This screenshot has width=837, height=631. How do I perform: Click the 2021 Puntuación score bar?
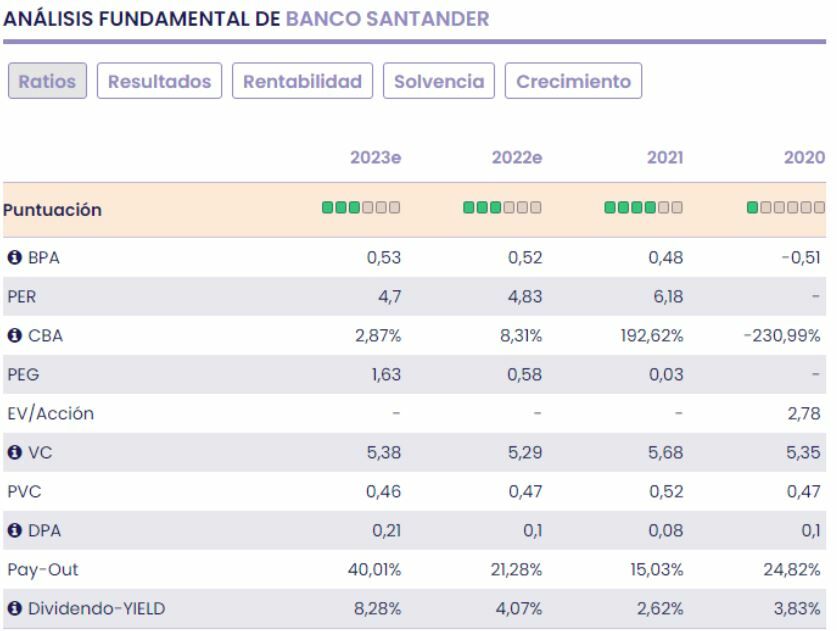pyautogui.click(x=644, y=211)
